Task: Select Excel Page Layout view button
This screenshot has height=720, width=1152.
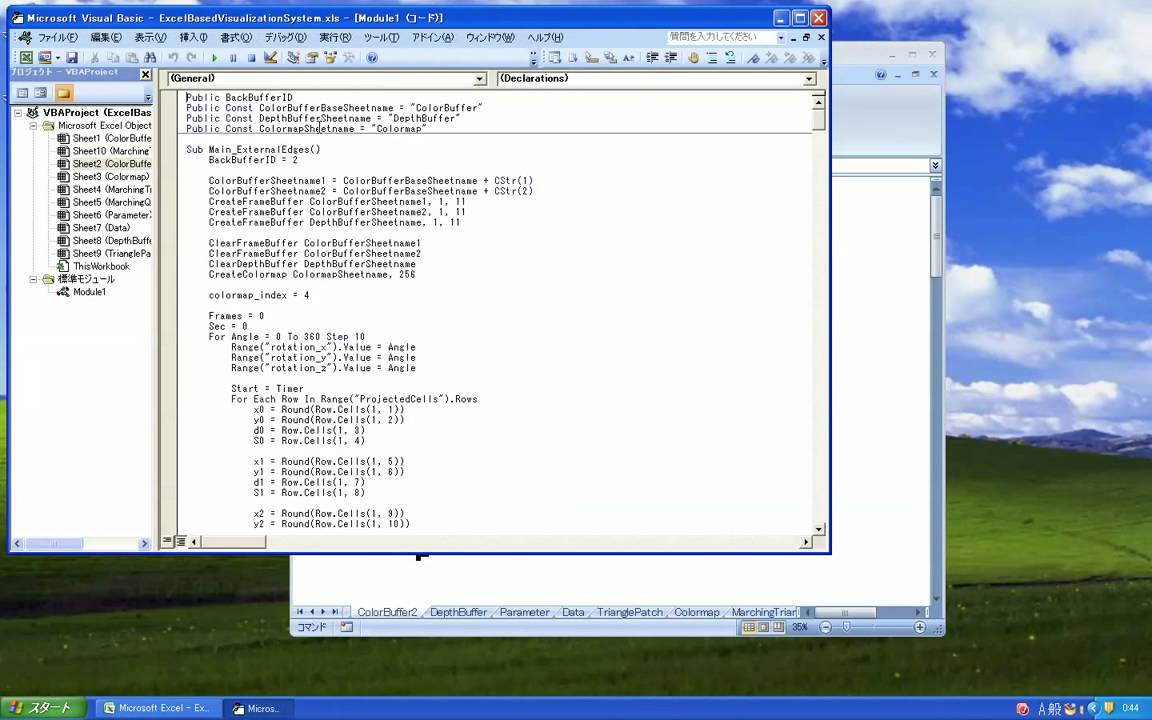Action: pos(763,627)
